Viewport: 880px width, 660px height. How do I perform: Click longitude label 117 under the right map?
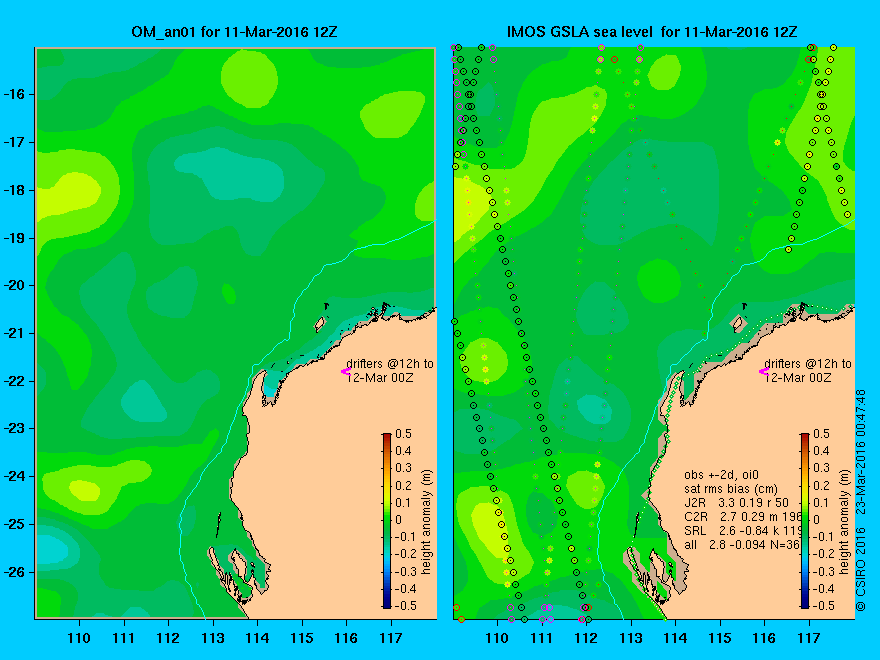pos(809,638)
